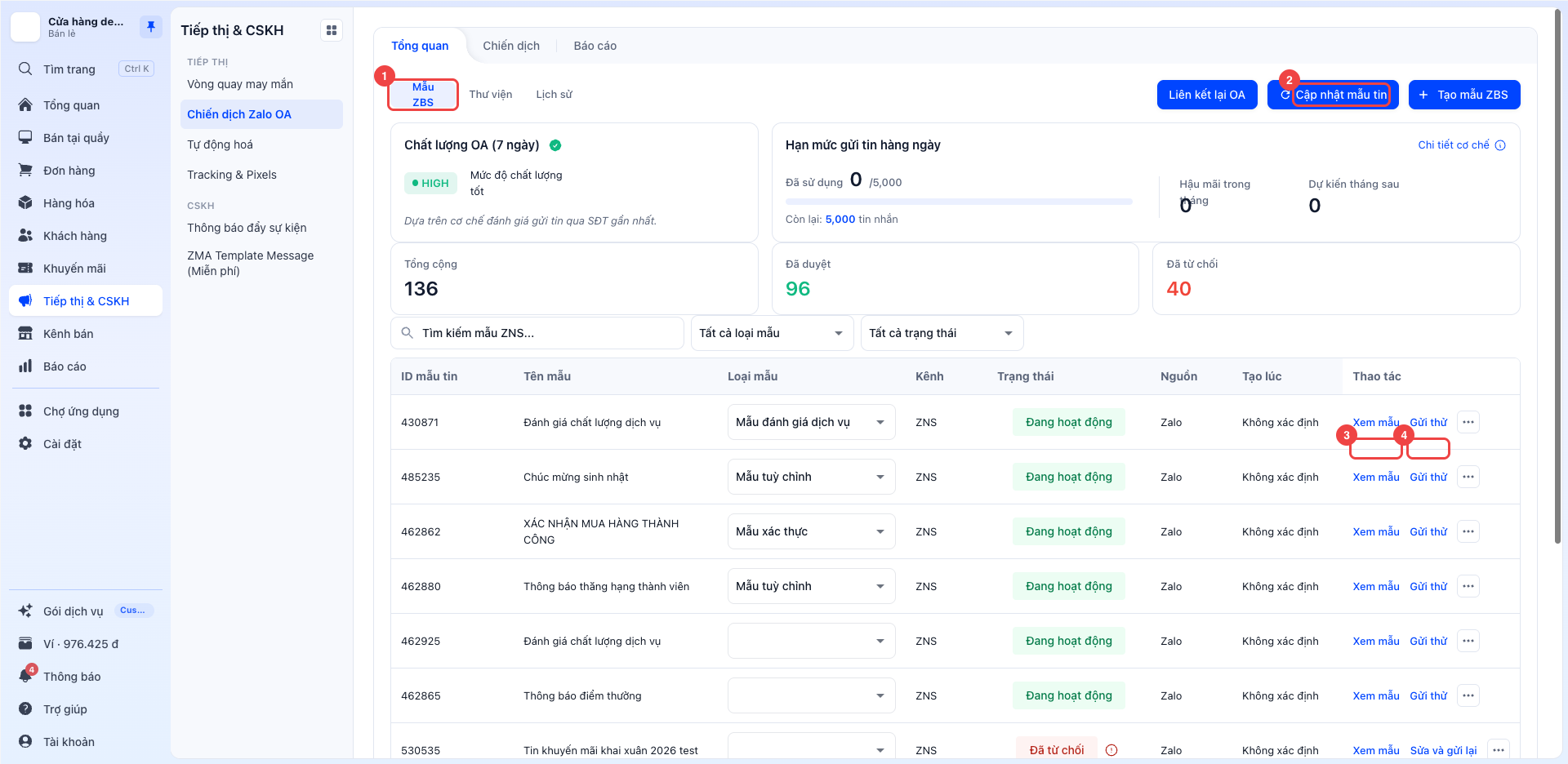The width and height of the screenshot is (1568, 764).
Task: Select the Lịch sử sub-tab
Action: point(554,95)
